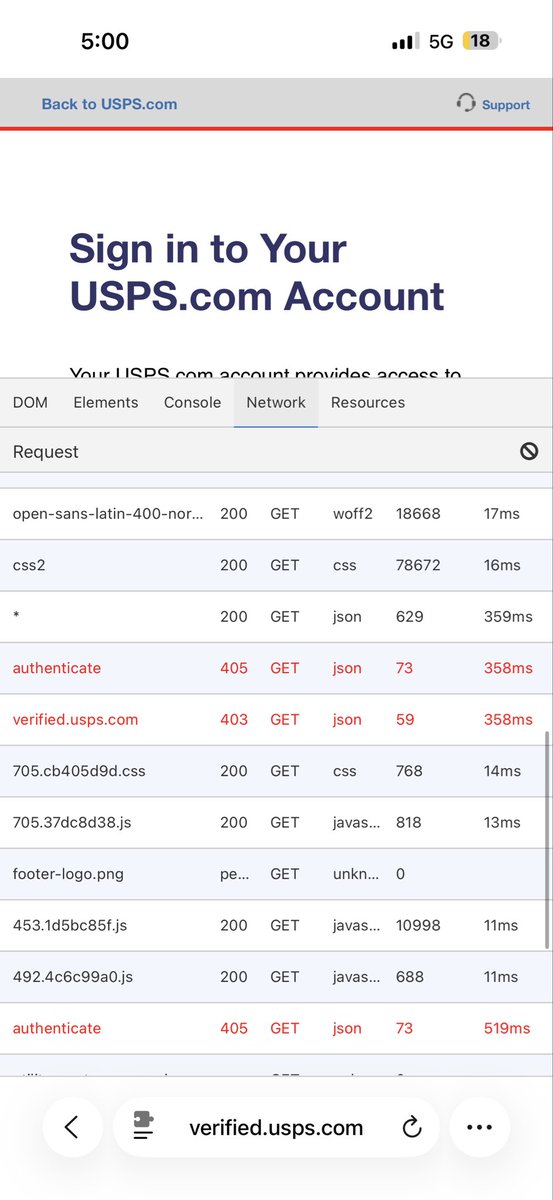Tap the 78672 size value
553x1200 pixels.
(418, 565)
